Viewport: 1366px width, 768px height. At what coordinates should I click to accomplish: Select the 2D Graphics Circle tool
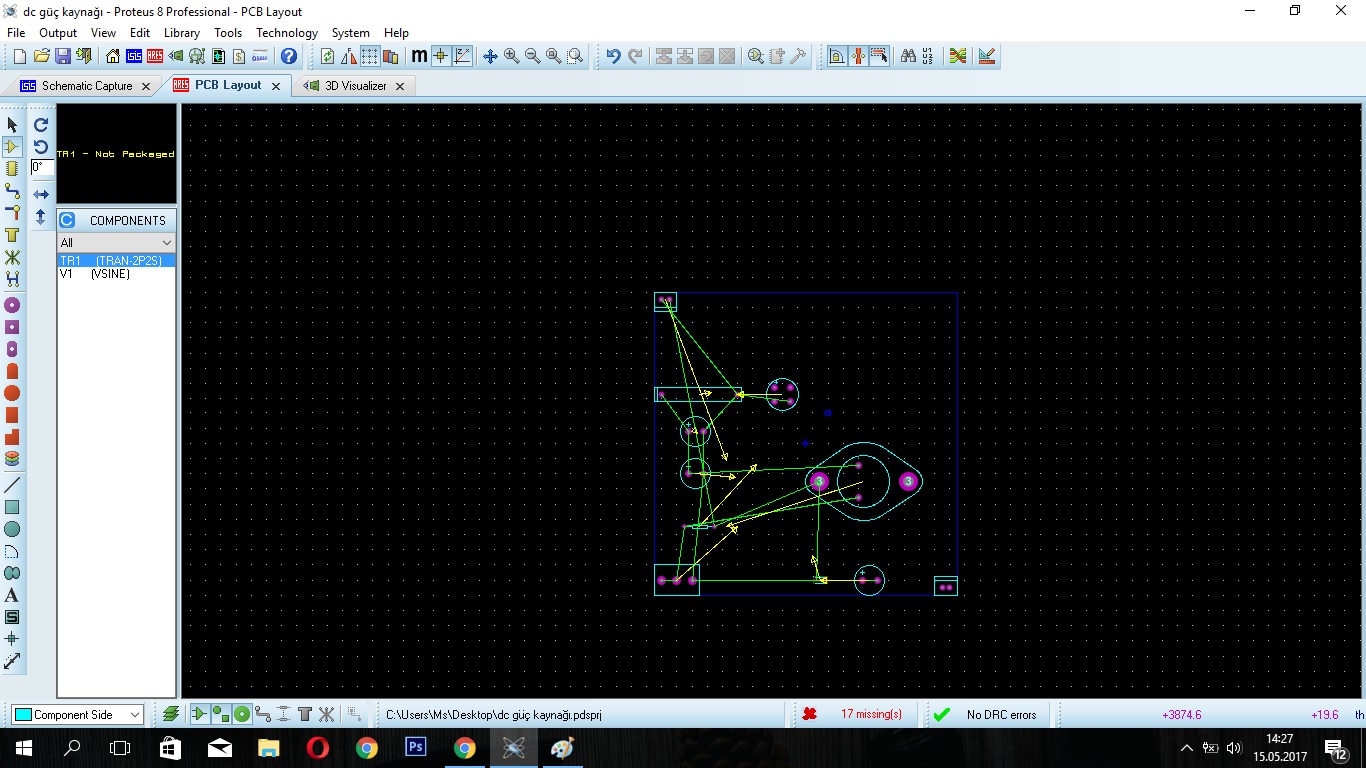click(12, 529)
